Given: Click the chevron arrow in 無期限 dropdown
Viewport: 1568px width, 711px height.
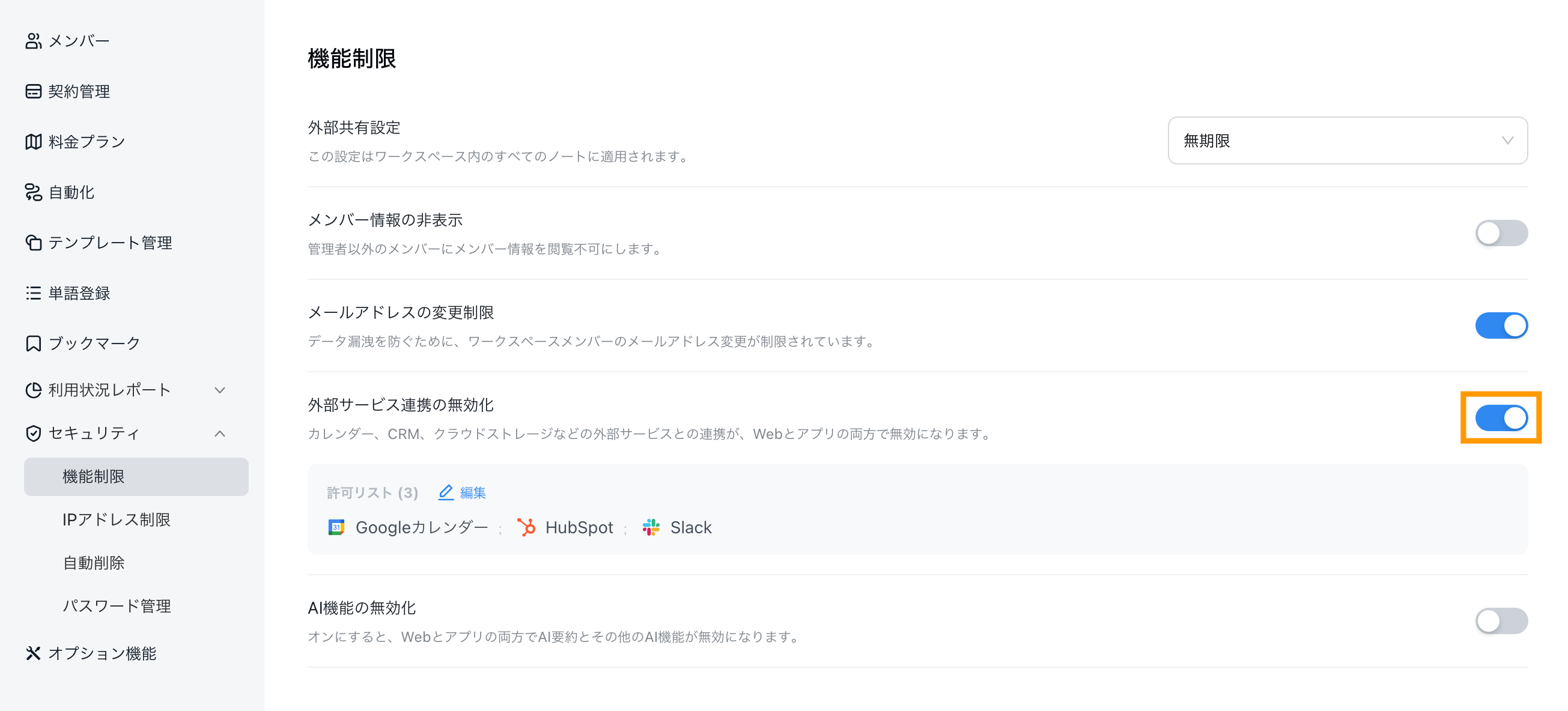Looking at the screenshot, I should pyautogui.click(x=1507, y=141).
